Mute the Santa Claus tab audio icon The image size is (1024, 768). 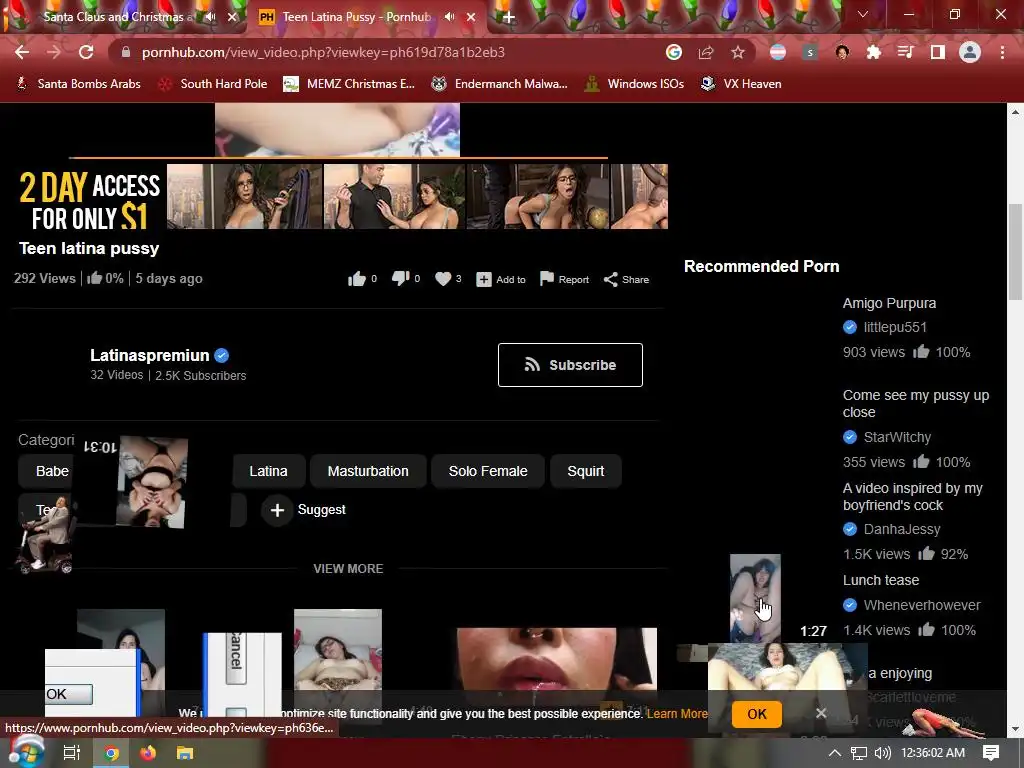210,17
